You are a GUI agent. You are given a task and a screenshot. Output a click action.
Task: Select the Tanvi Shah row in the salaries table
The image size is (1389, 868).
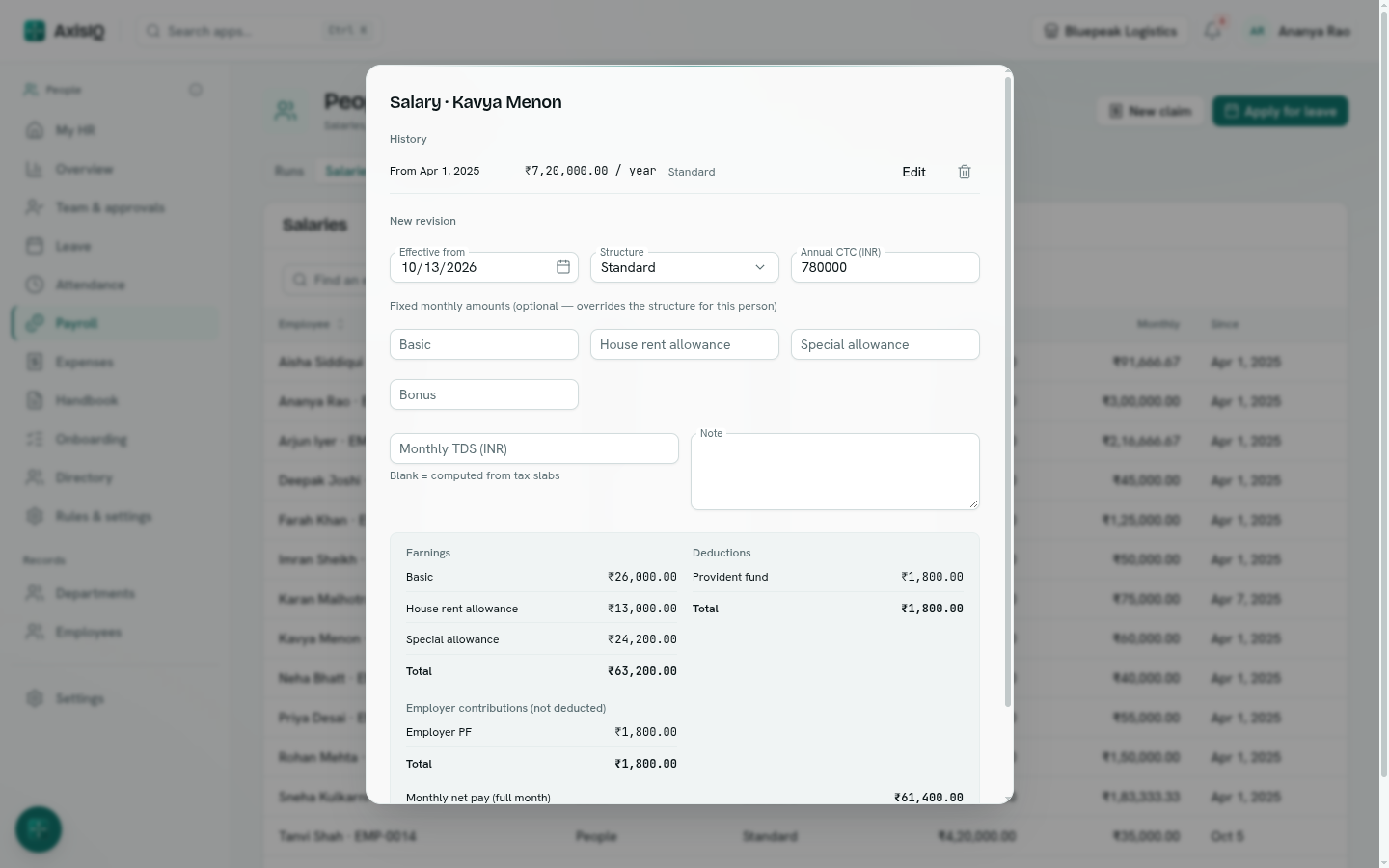pyautogui.click(x=805, y=836)
